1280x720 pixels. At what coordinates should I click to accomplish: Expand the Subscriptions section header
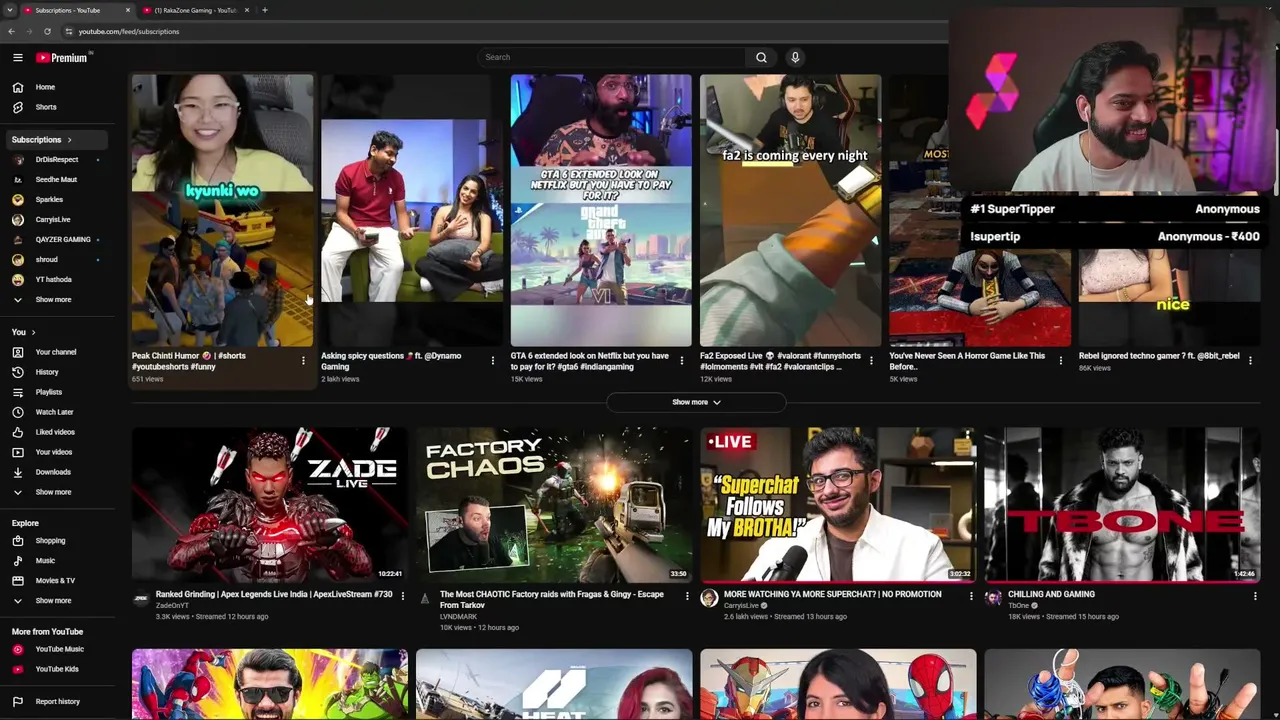pyautogui.click(x=43, y=140)
